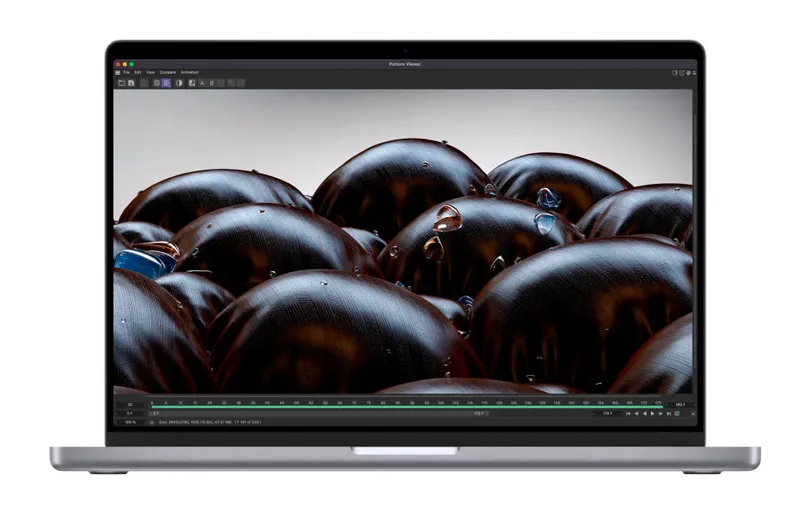Open the File menu
The image size is (800, 505).
(126, 72)
